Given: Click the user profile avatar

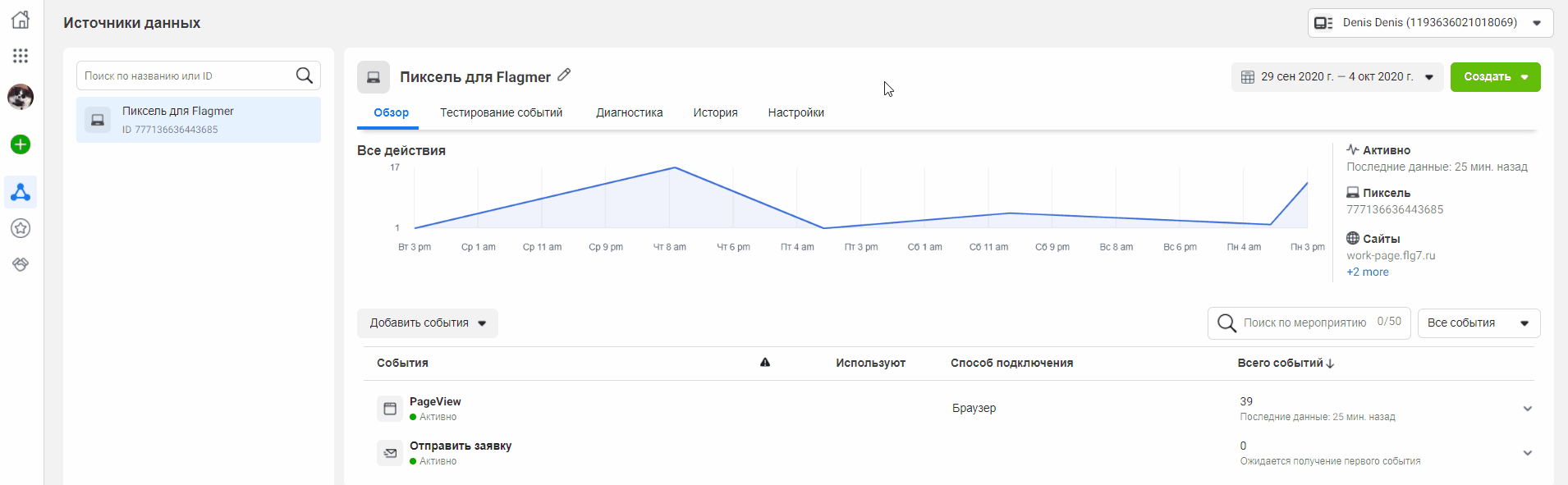Looking at the screenshot, I should 21,97.
